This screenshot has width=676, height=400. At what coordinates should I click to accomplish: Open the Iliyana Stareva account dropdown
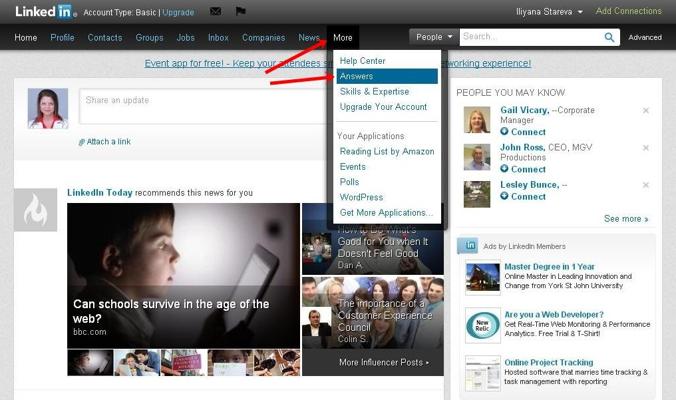tap(549, 12)
